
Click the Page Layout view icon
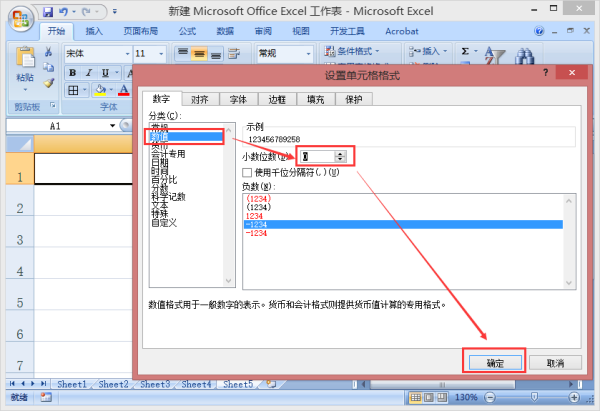tap(429, 398)
